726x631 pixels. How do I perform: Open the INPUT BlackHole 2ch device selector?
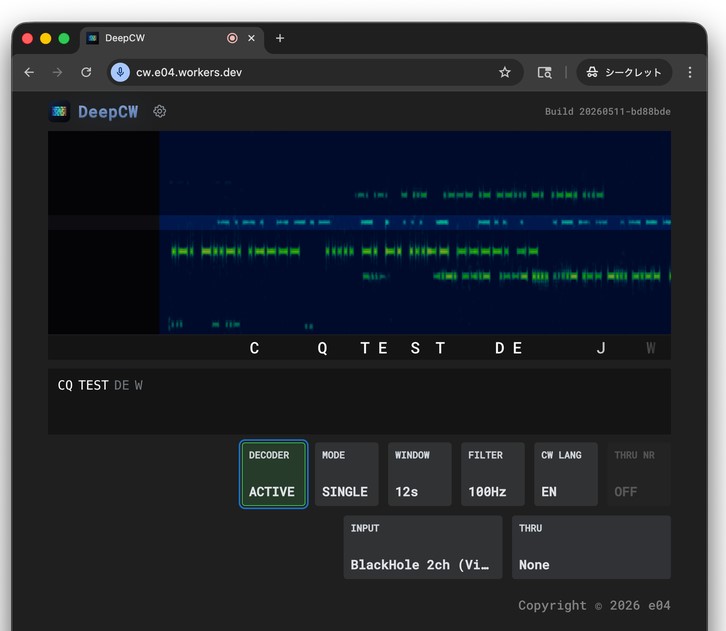coord(423,547)
